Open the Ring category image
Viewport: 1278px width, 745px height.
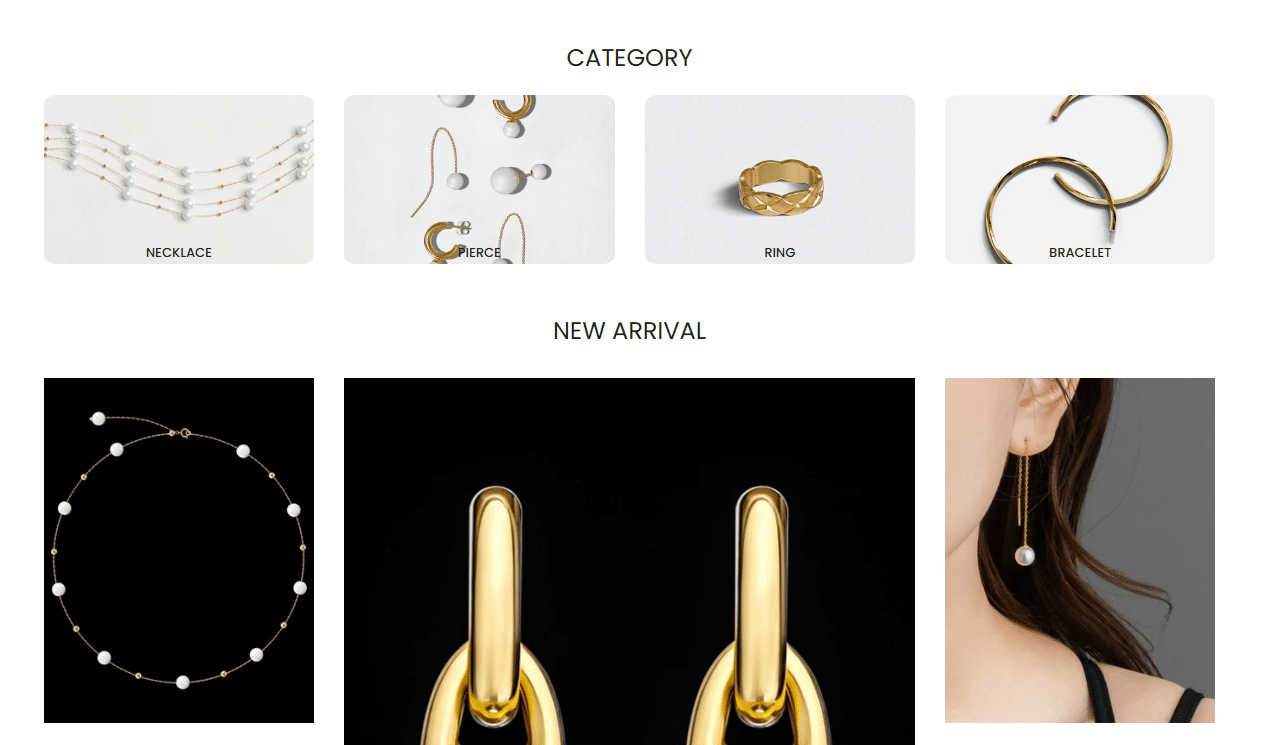point(780,179)
